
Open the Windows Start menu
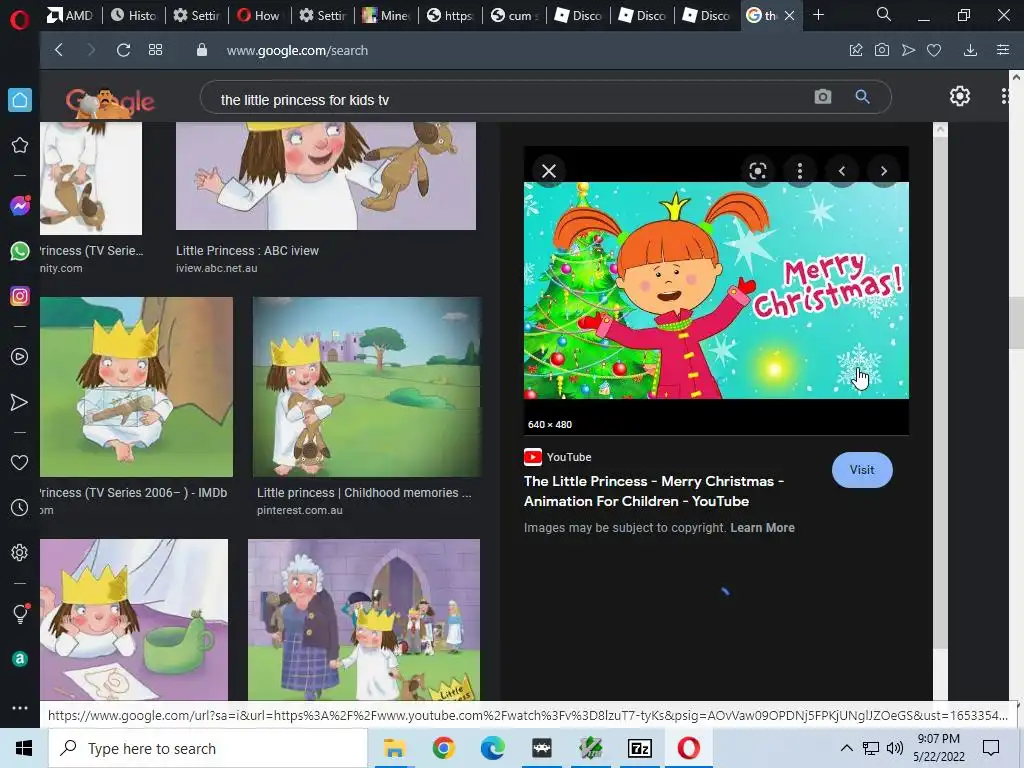[x=24, y=748]
